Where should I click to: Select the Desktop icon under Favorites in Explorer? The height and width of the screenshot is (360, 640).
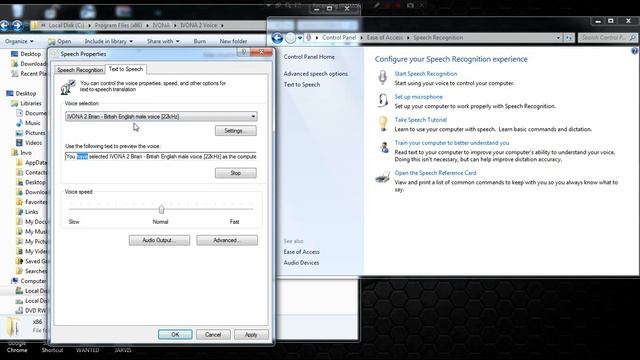tap(15, 54)
